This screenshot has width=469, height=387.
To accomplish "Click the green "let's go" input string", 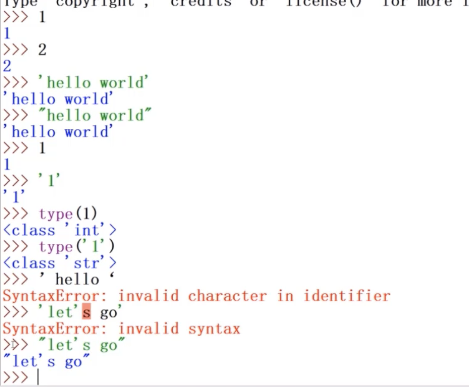I will tap(82, 345).
